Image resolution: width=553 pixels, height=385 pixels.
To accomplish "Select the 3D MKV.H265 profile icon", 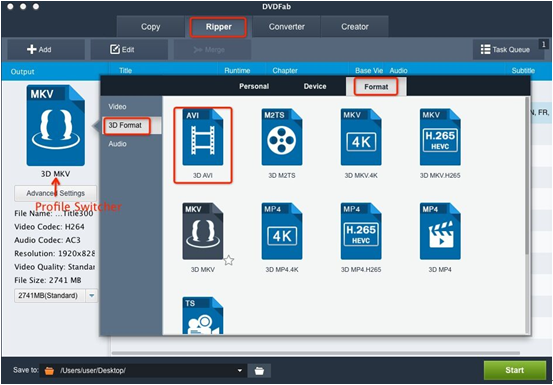I will tap(440, 137).
